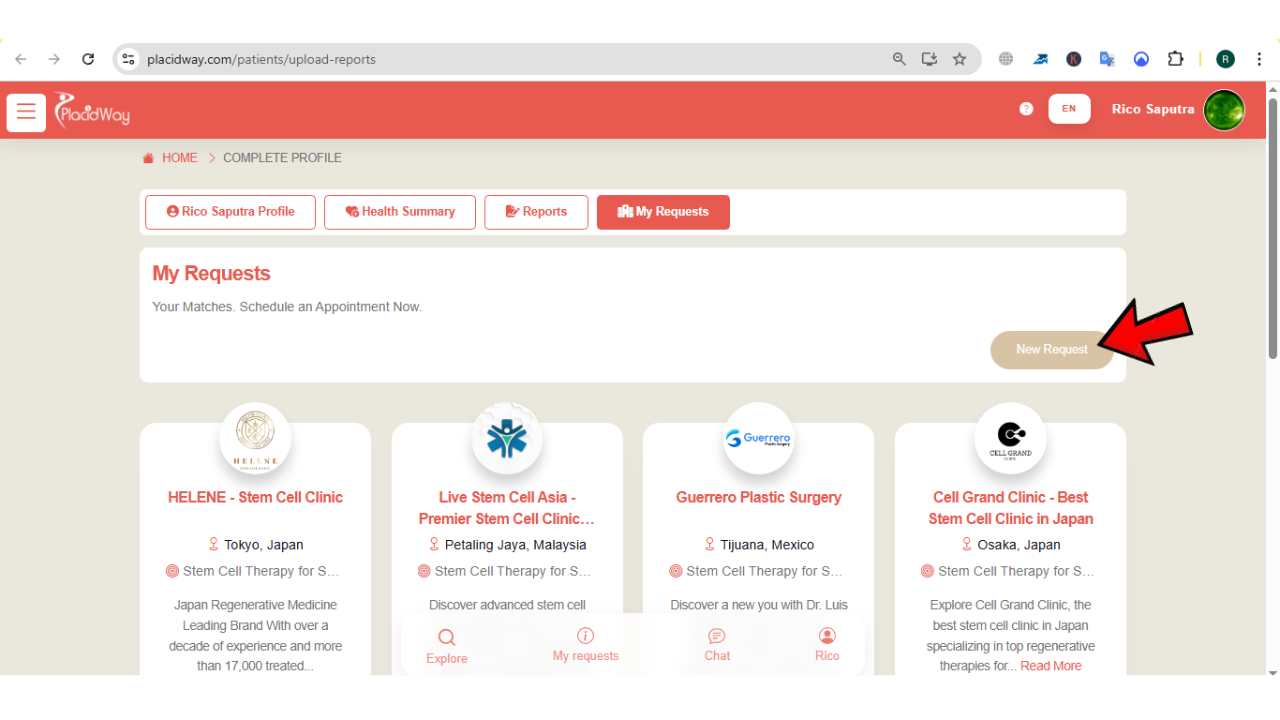This screenshot has width=1280, height=720.
Task: Follow the HOME breadcrumb link
Action: (x=179, y=158)
